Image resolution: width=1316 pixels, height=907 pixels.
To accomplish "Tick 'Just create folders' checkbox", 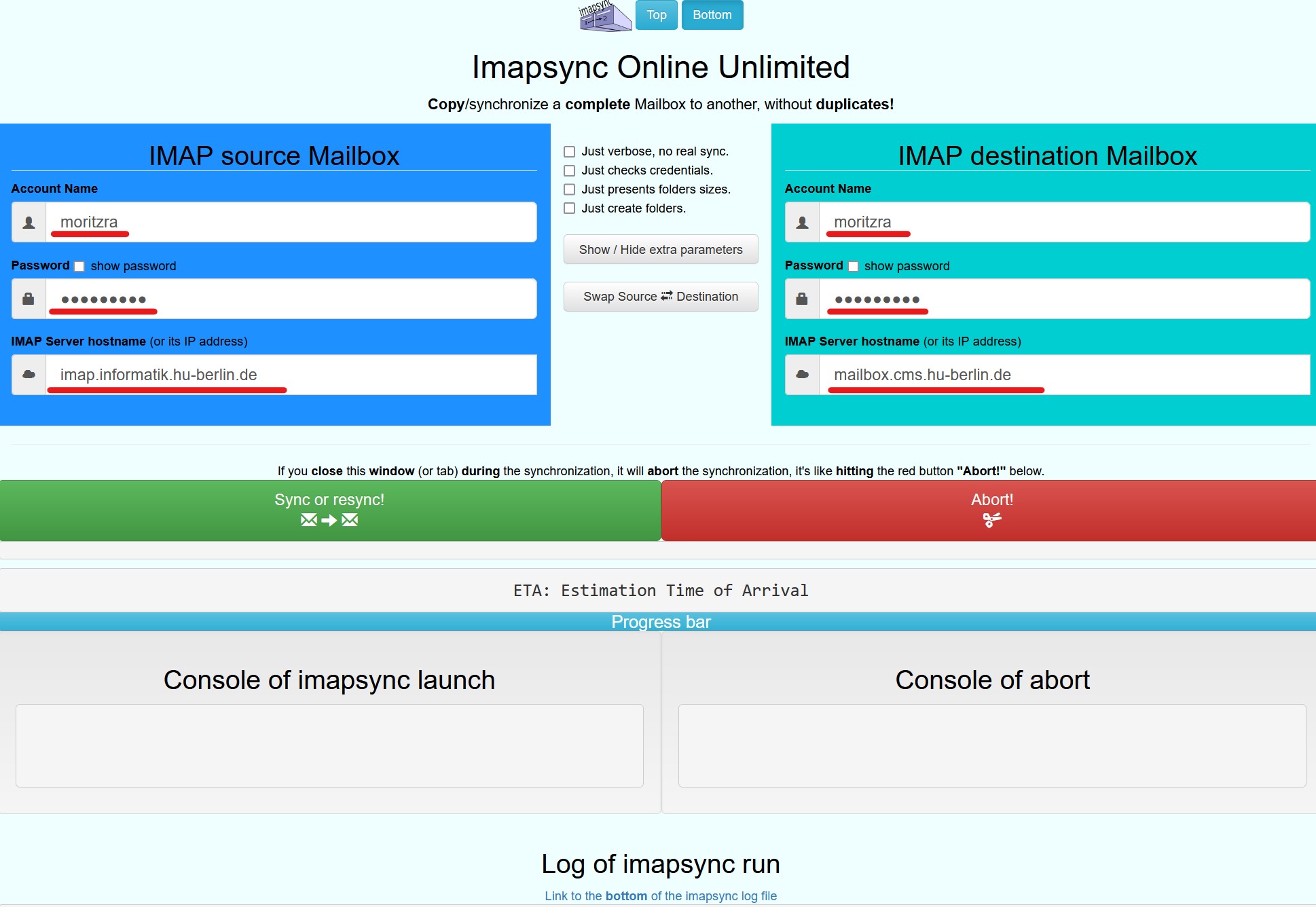I will tap(570, 208).
